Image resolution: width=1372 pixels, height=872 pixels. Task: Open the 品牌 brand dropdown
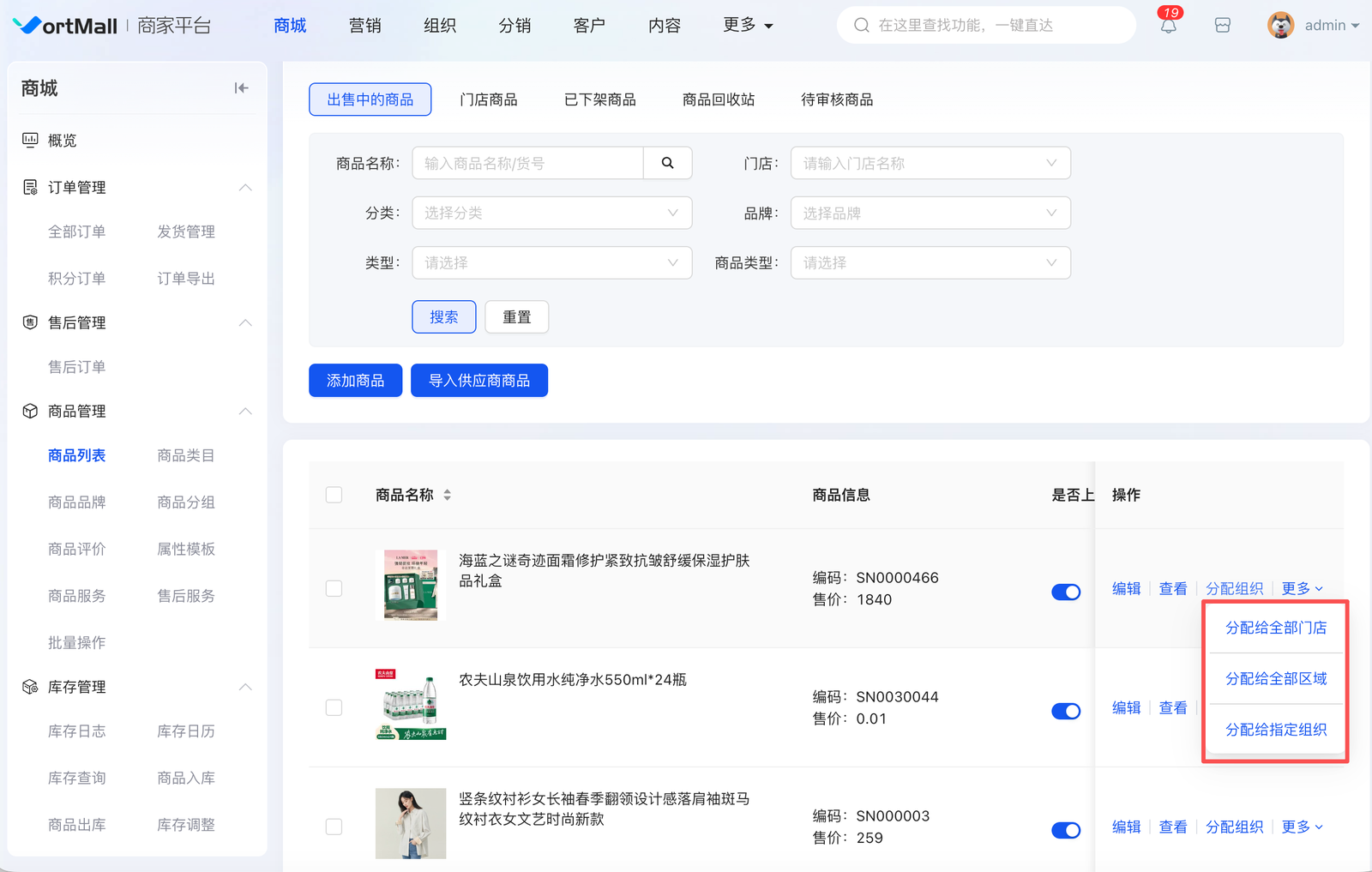pyautogui.click(x=930, y=213)
